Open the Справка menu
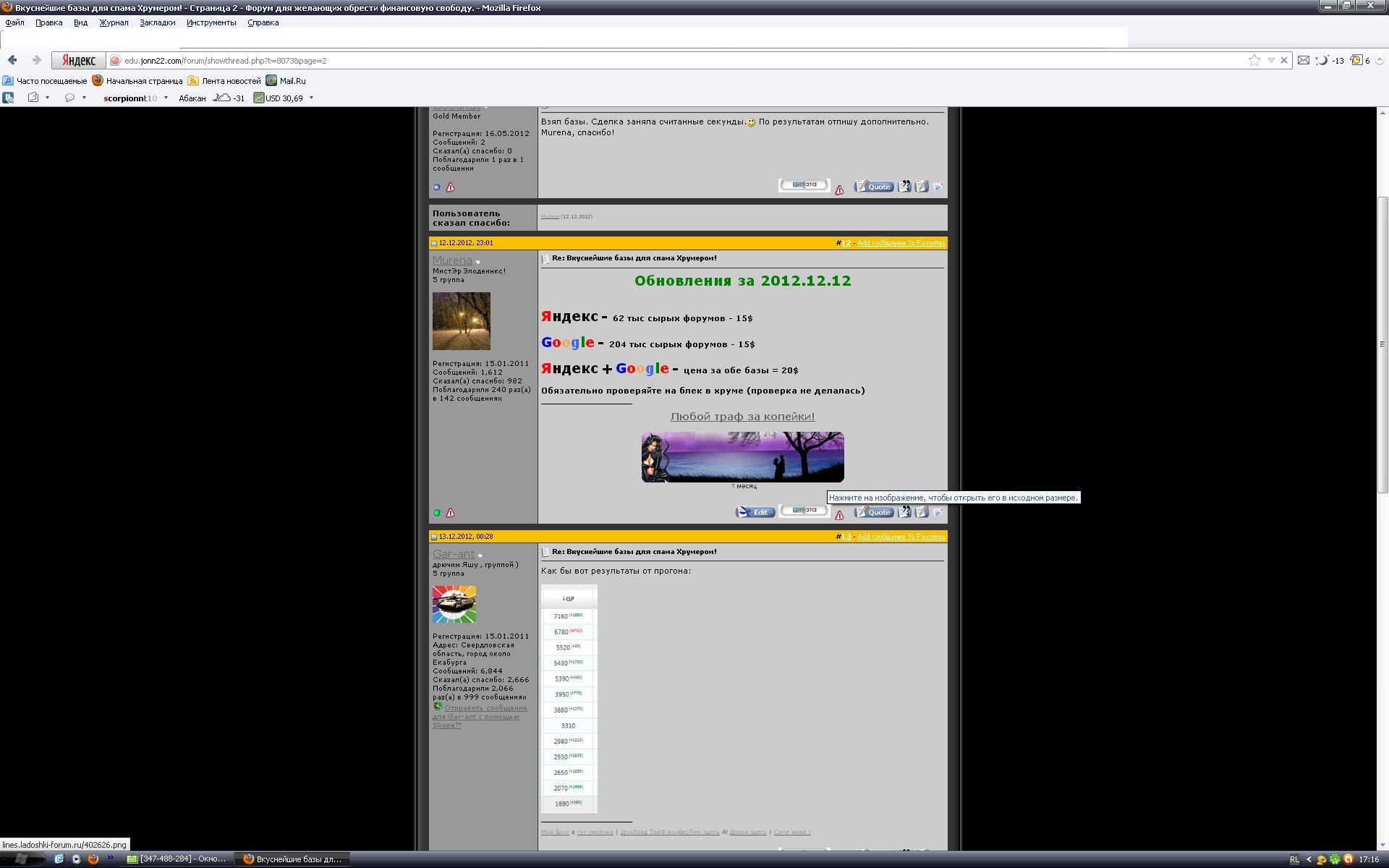This screenshot has height=868, width=1389. coord(263,22)
